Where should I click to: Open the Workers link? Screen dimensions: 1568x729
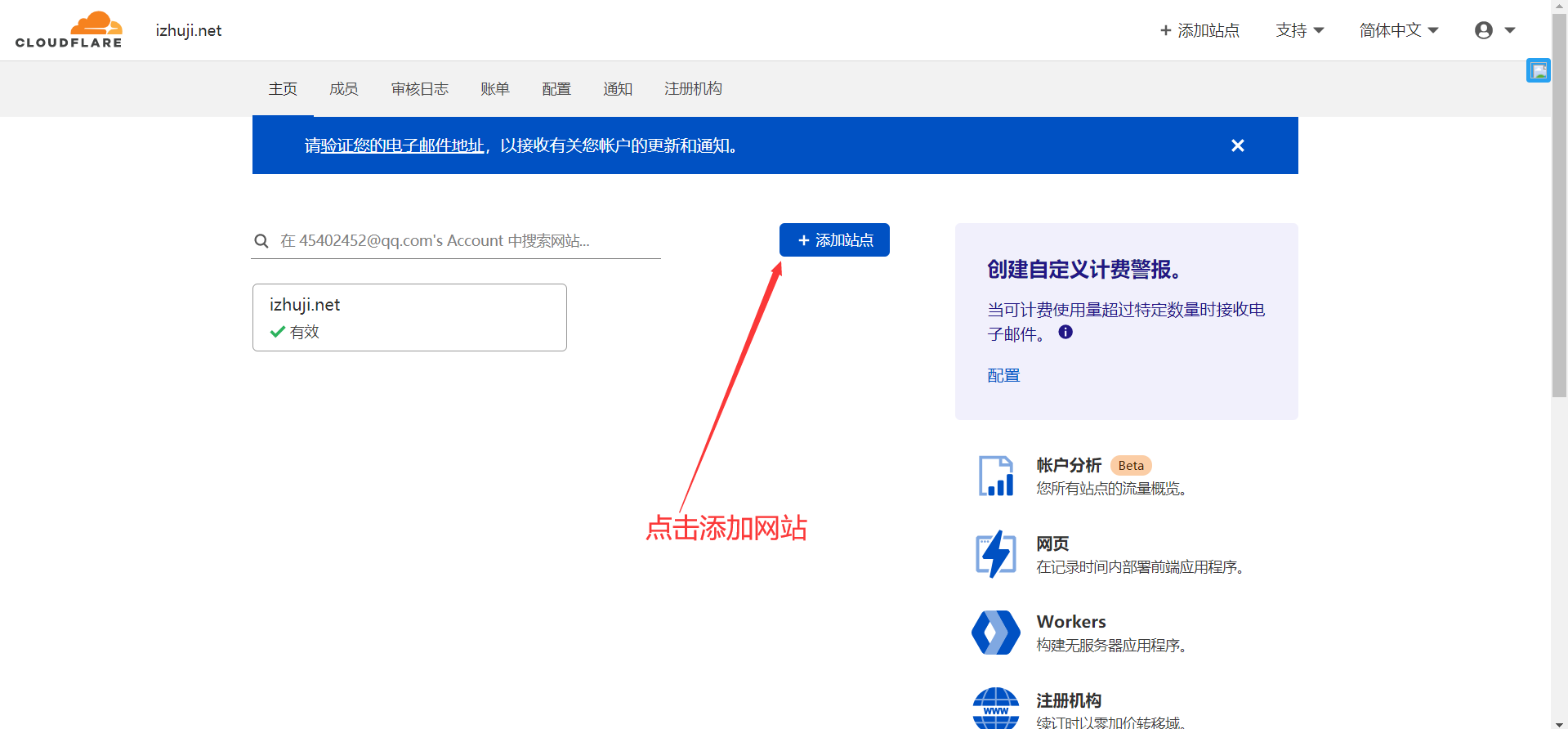coord(1071,621)
